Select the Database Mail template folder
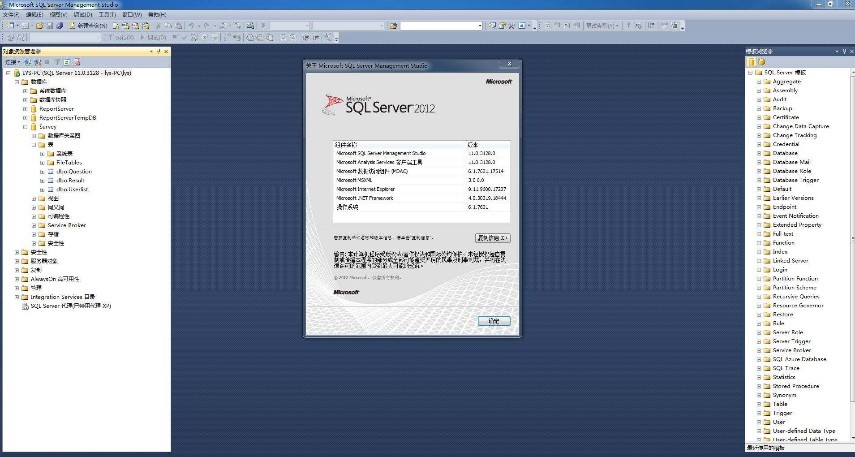Image resolution: width=855 pixels, height=457 pixels. (791, 162)
